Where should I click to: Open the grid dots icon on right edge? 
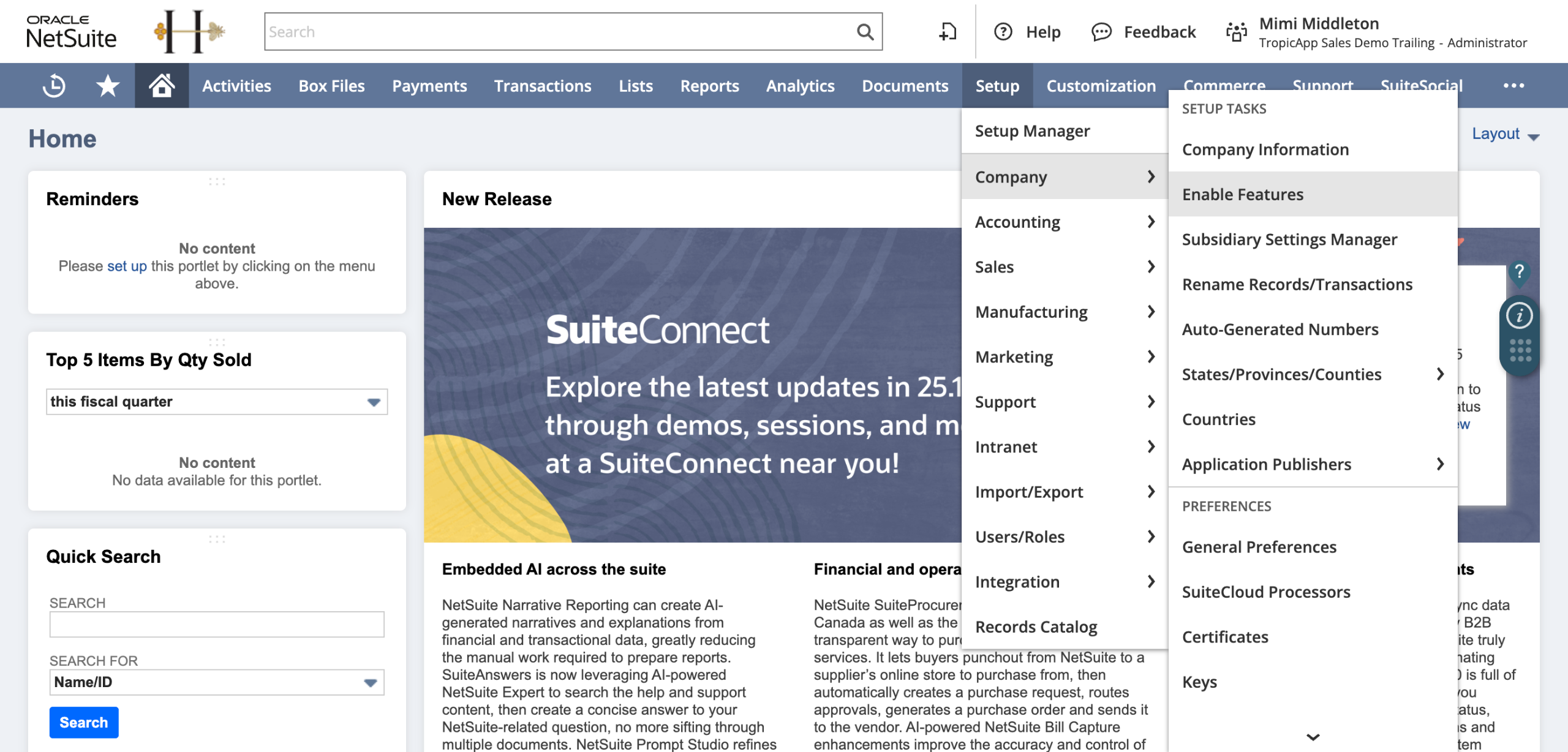point(1520,351)
